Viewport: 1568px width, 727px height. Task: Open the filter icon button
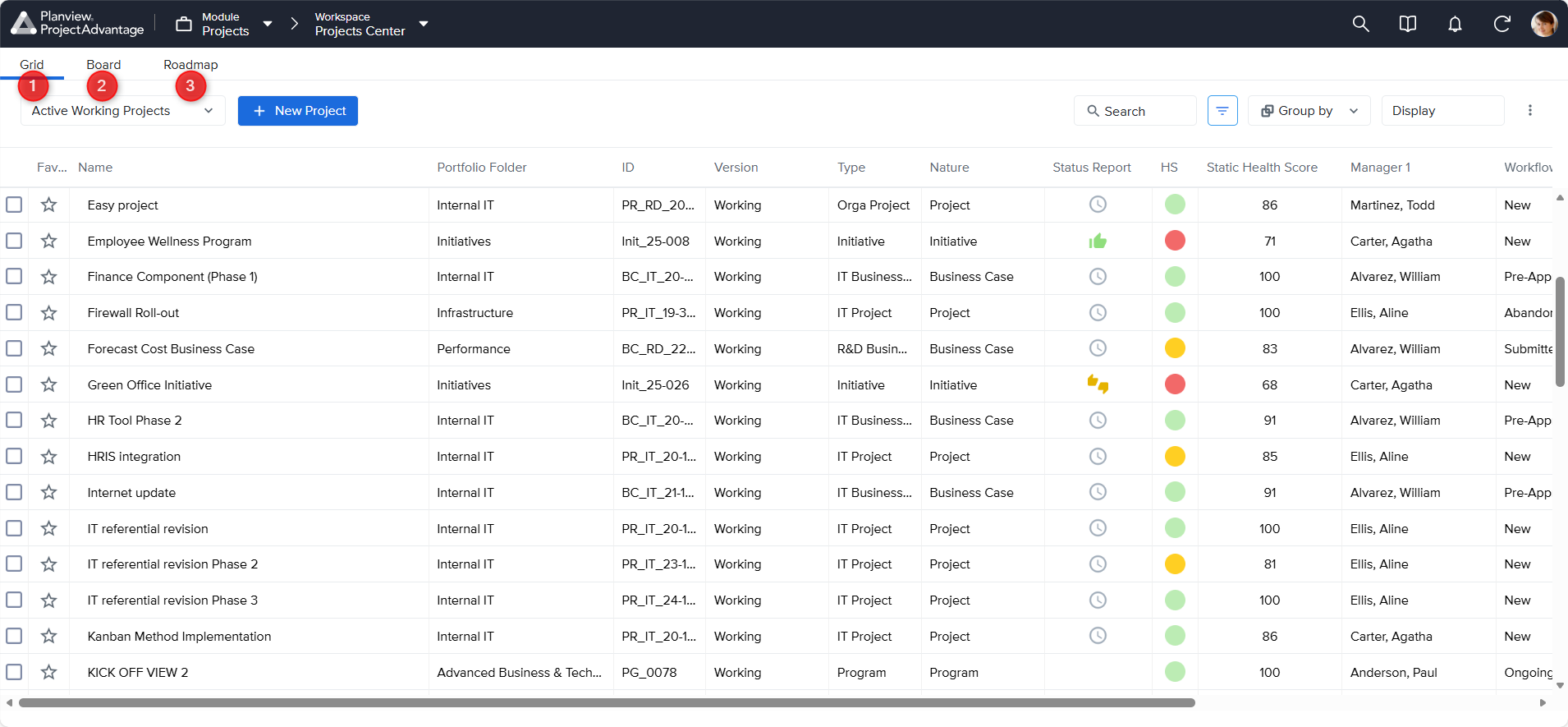pyautogui.click(x=1222, y=111)
